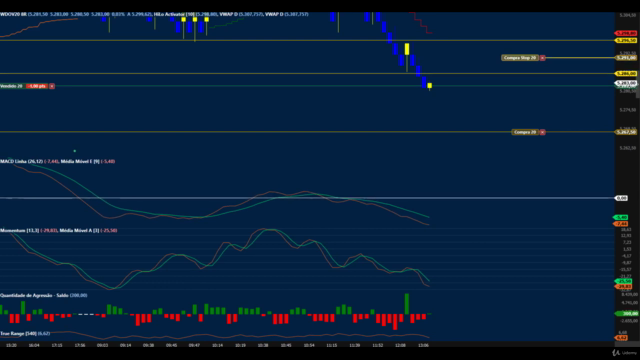Click the Média Móvel A [3] label
Screen dimensions: 640x360
point(79,231)
